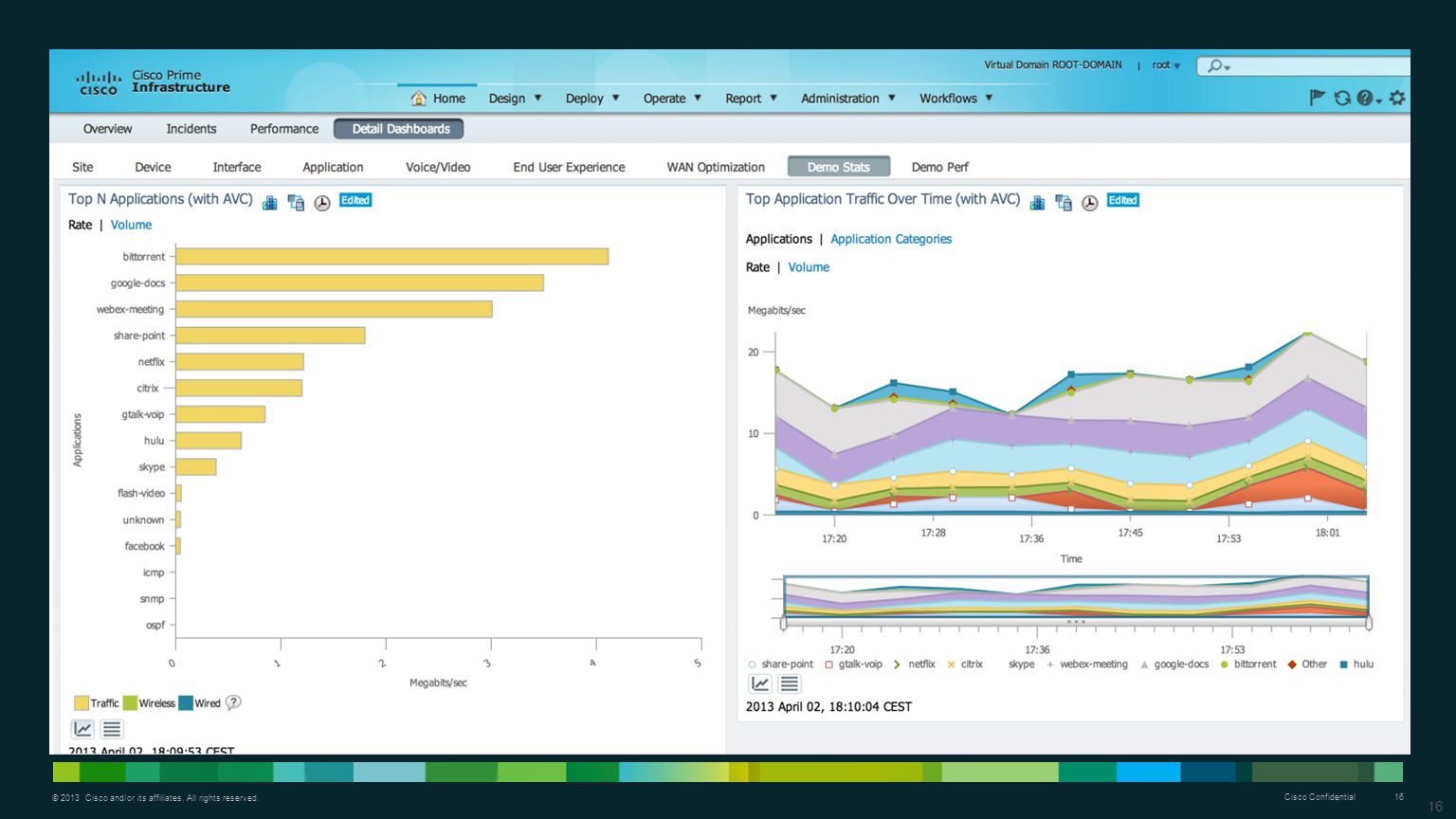Click Wireless green legend swatch
Image resolution: width=1456 pixels, height=819 pixels.
click(x=130, y=702)
